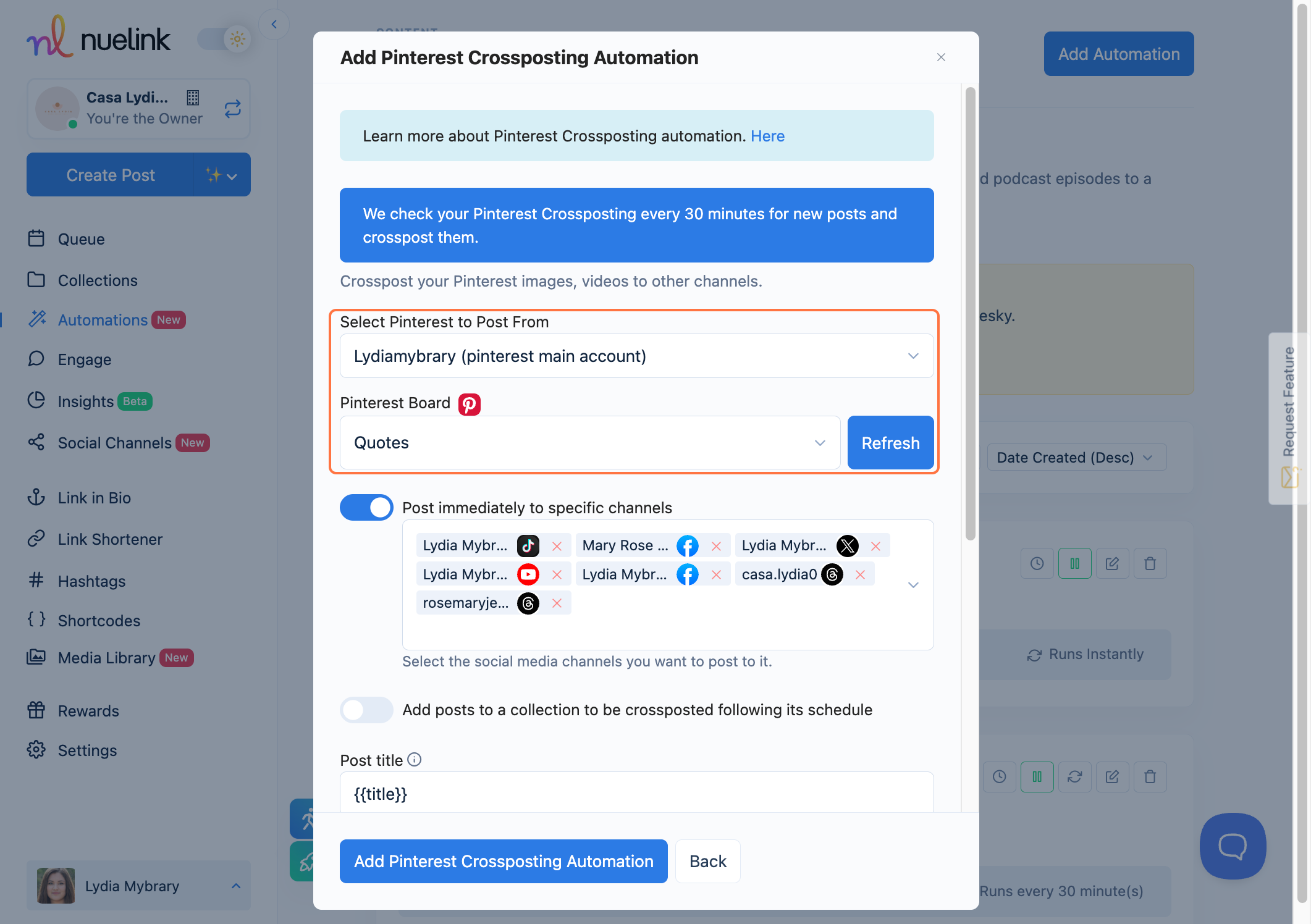1311x924 pixels.
Task: Open the chat support bubble
Action: pyautogui.click(x=1233, y=846)
